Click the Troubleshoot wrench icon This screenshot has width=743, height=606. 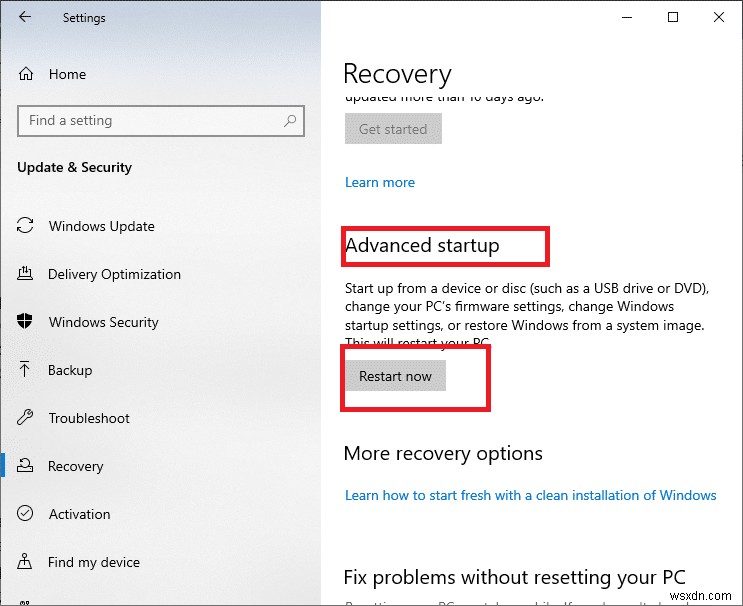coord(26,418)
